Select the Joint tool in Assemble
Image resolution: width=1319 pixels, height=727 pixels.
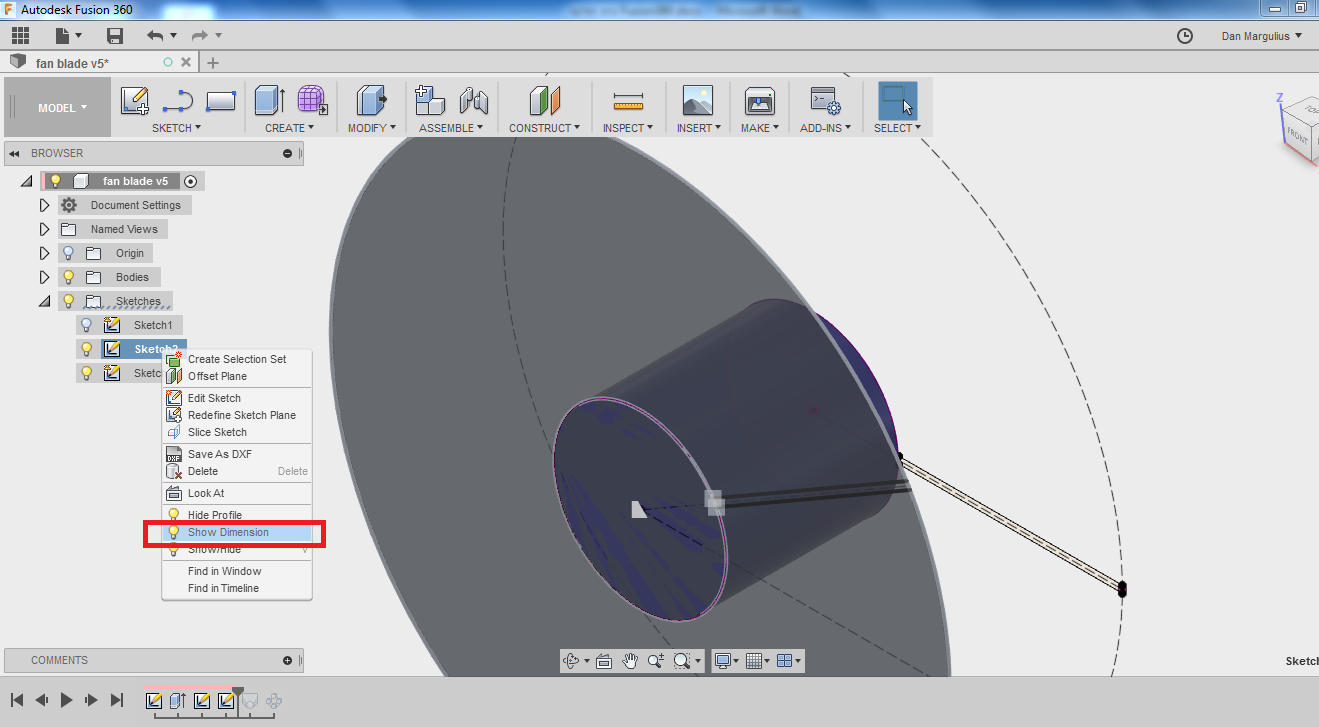click(474, 101)
